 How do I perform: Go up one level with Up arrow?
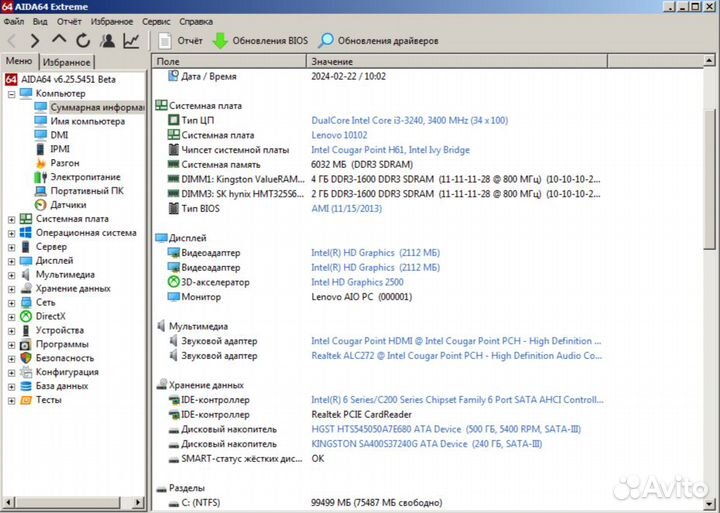pos(59,40)
